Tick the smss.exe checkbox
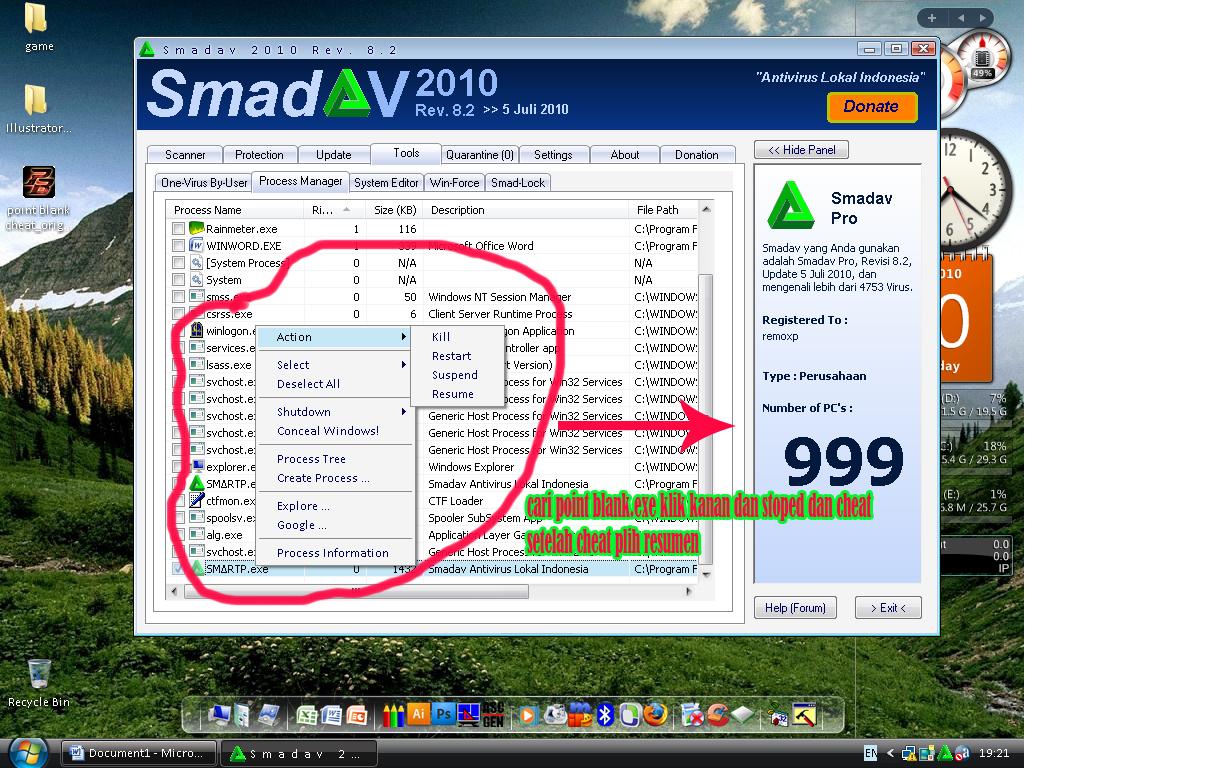 click(178, 297)
